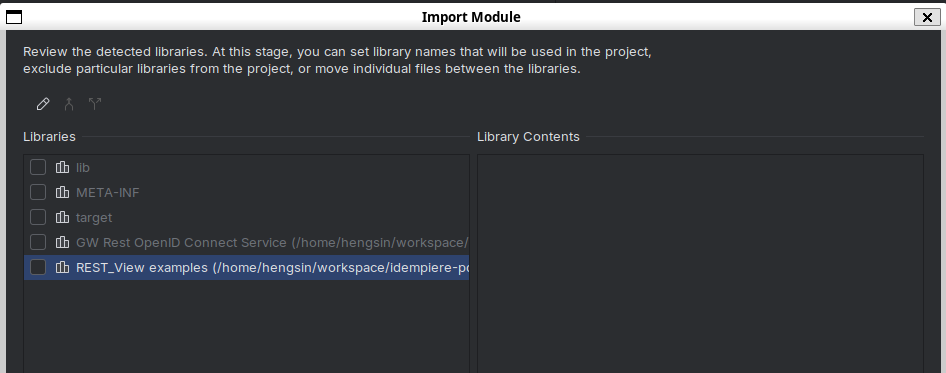Select the target library row

pos(246,217)
